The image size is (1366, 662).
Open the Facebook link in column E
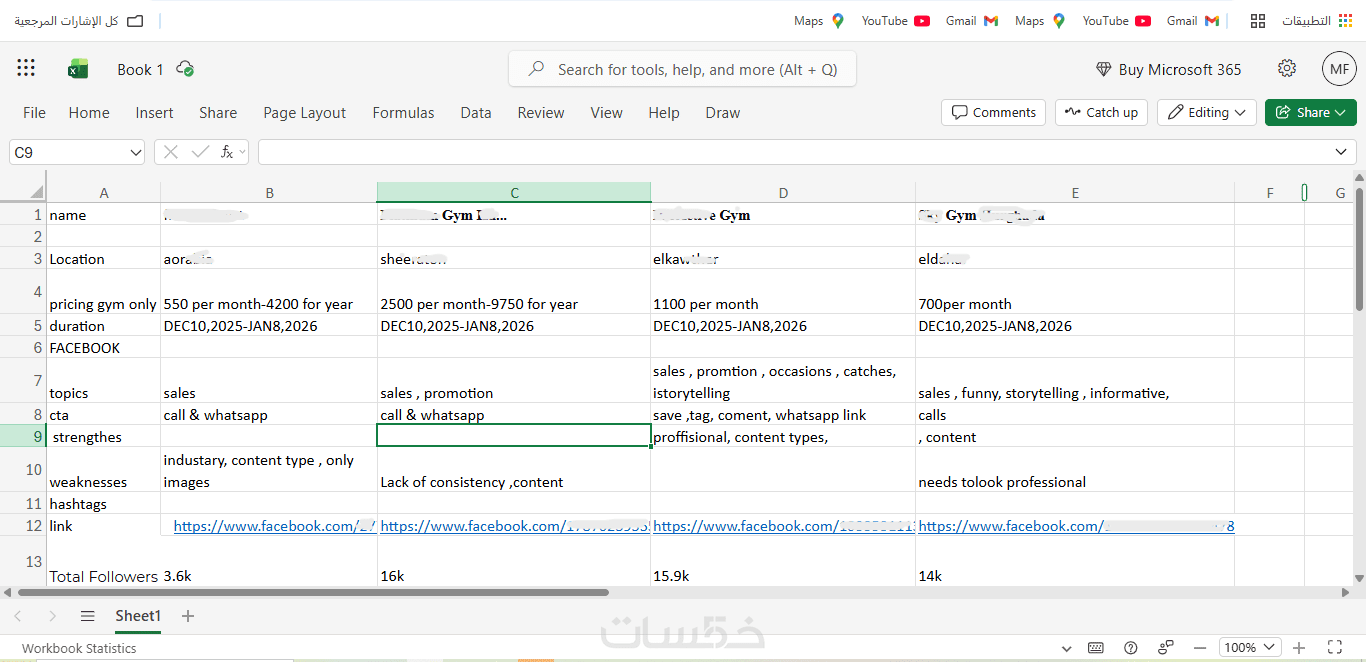(x=1076, y=526)
